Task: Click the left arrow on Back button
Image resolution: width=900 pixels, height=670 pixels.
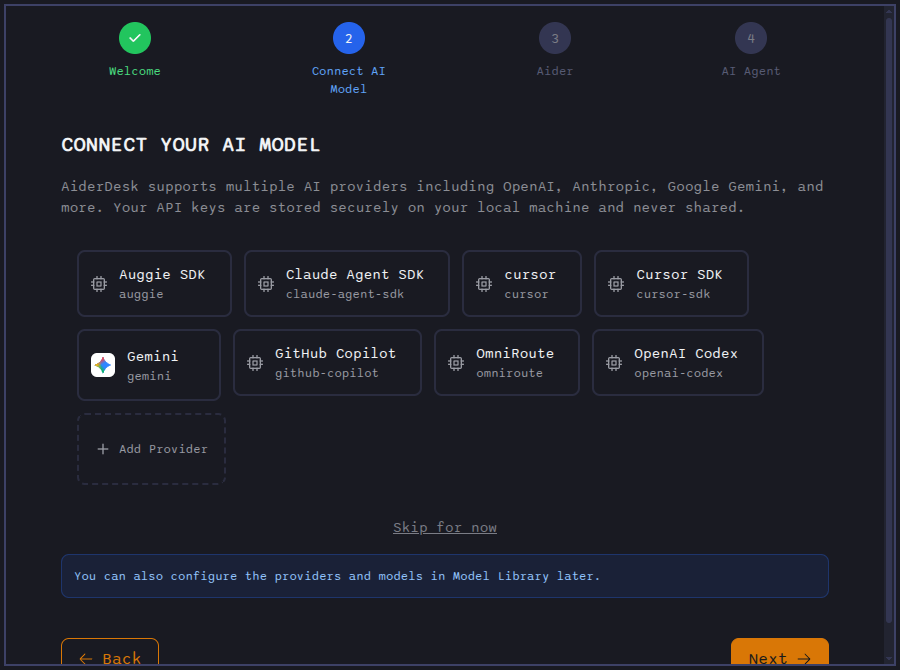Action: [86, 659]
